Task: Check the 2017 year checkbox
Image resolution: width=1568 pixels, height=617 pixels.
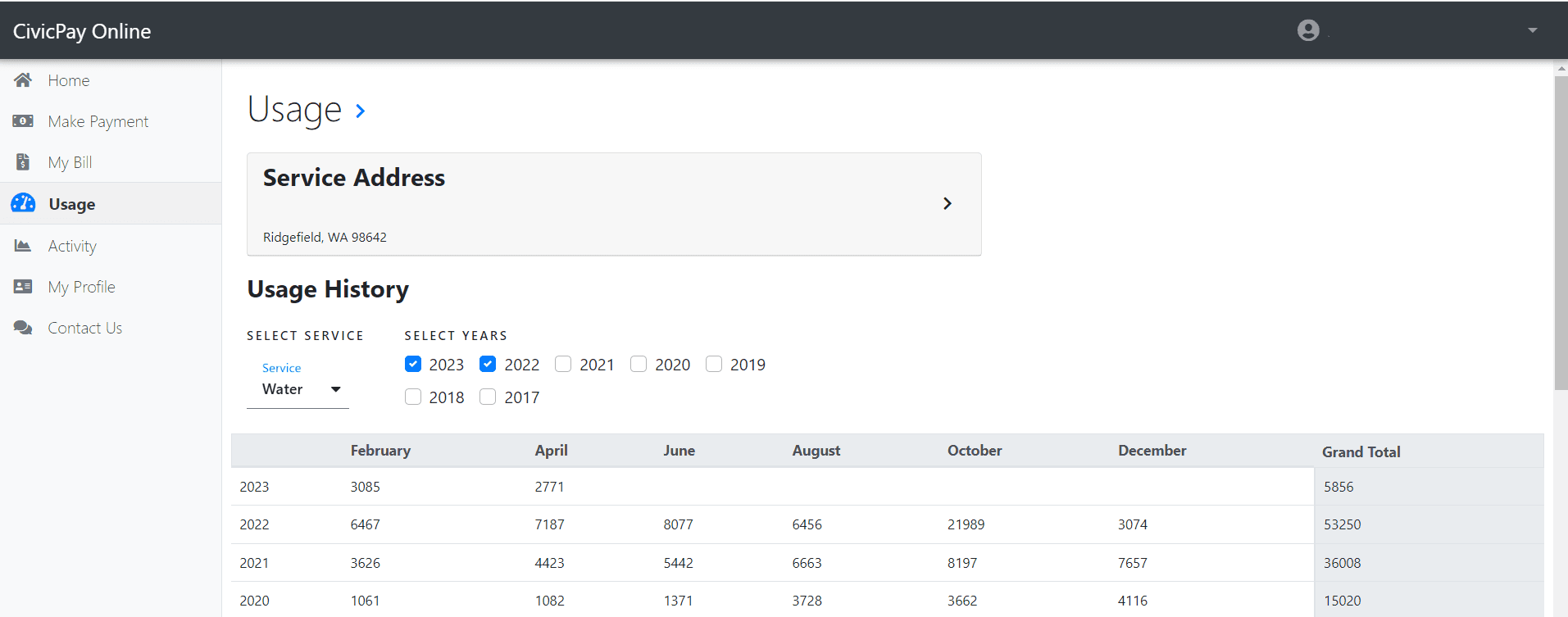Action: click(488, 397)
